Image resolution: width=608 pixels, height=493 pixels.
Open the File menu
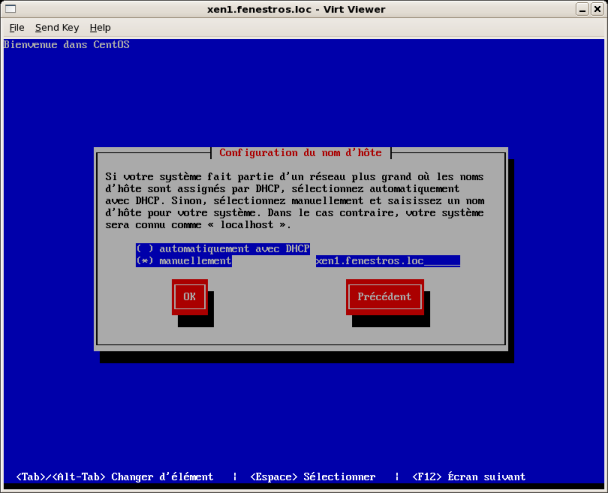(x=17, y=28)
